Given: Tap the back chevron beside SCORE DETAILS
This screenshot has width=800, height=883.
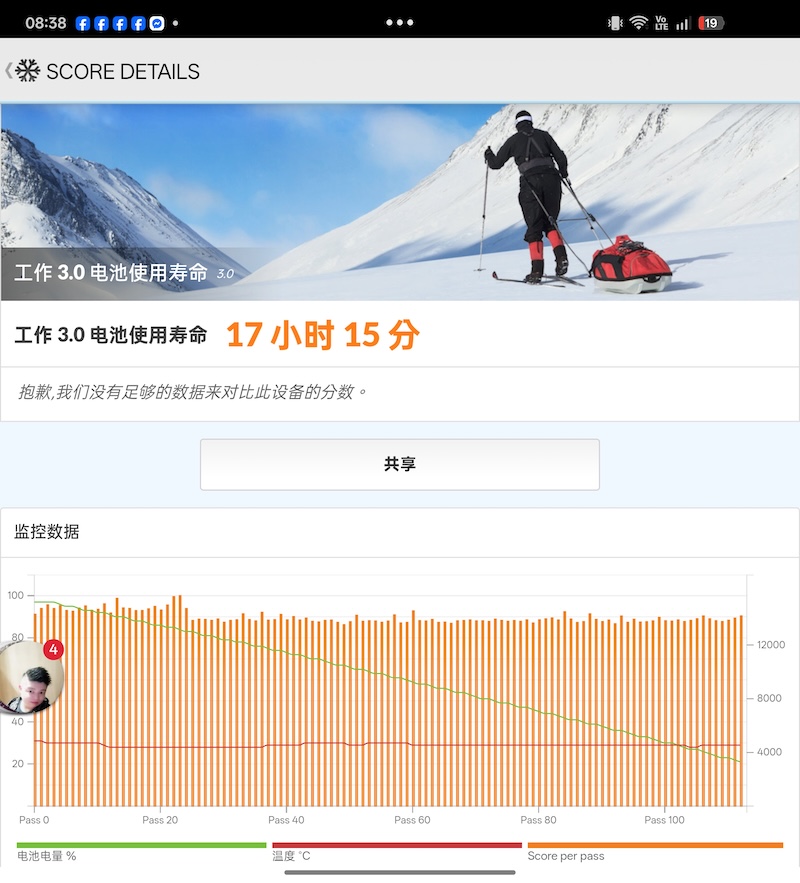Looking at the screenshot, I should [8, 71].
